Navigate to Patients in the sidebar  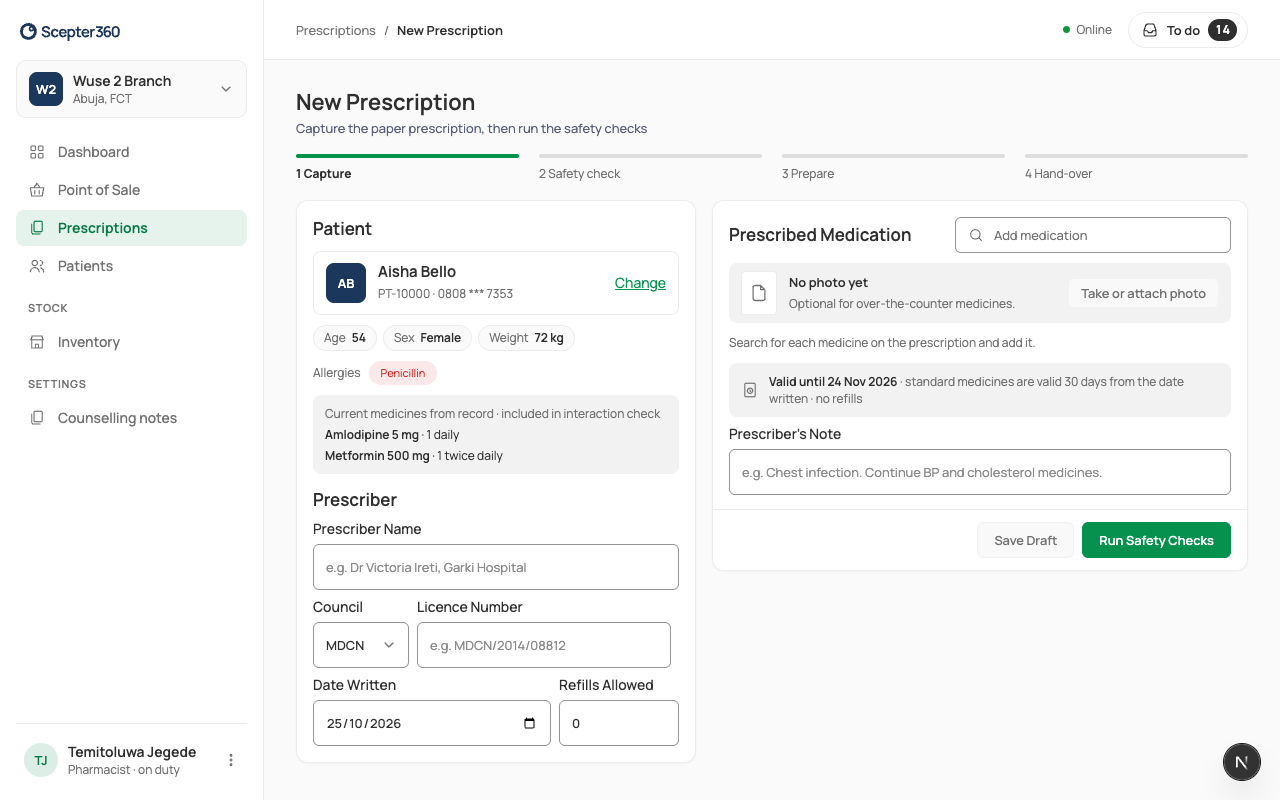click(x=131, y=266)
